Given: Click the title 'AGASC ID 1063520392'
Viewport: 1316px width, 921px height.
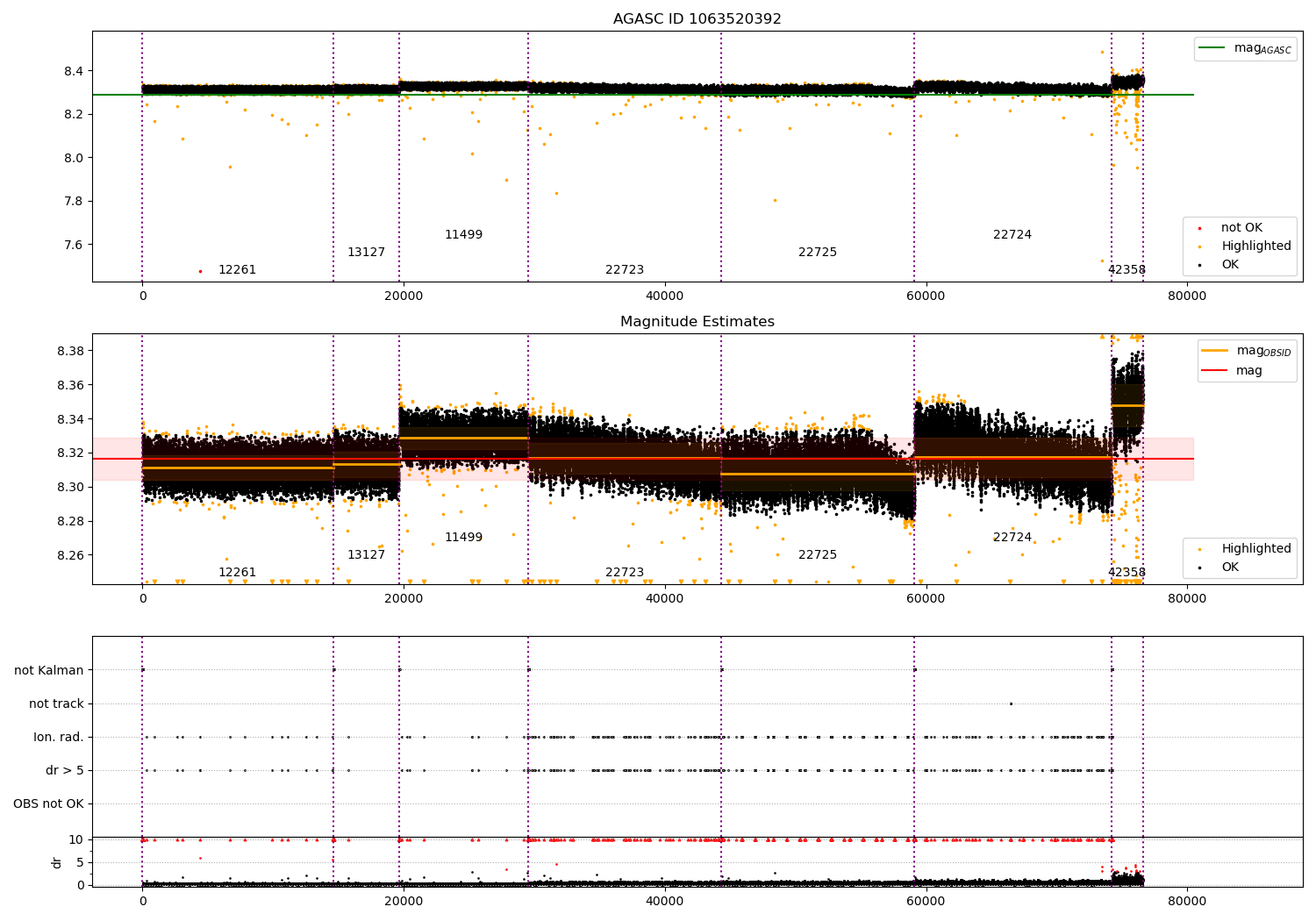Looking at the screenshot, I should (697, 19).
